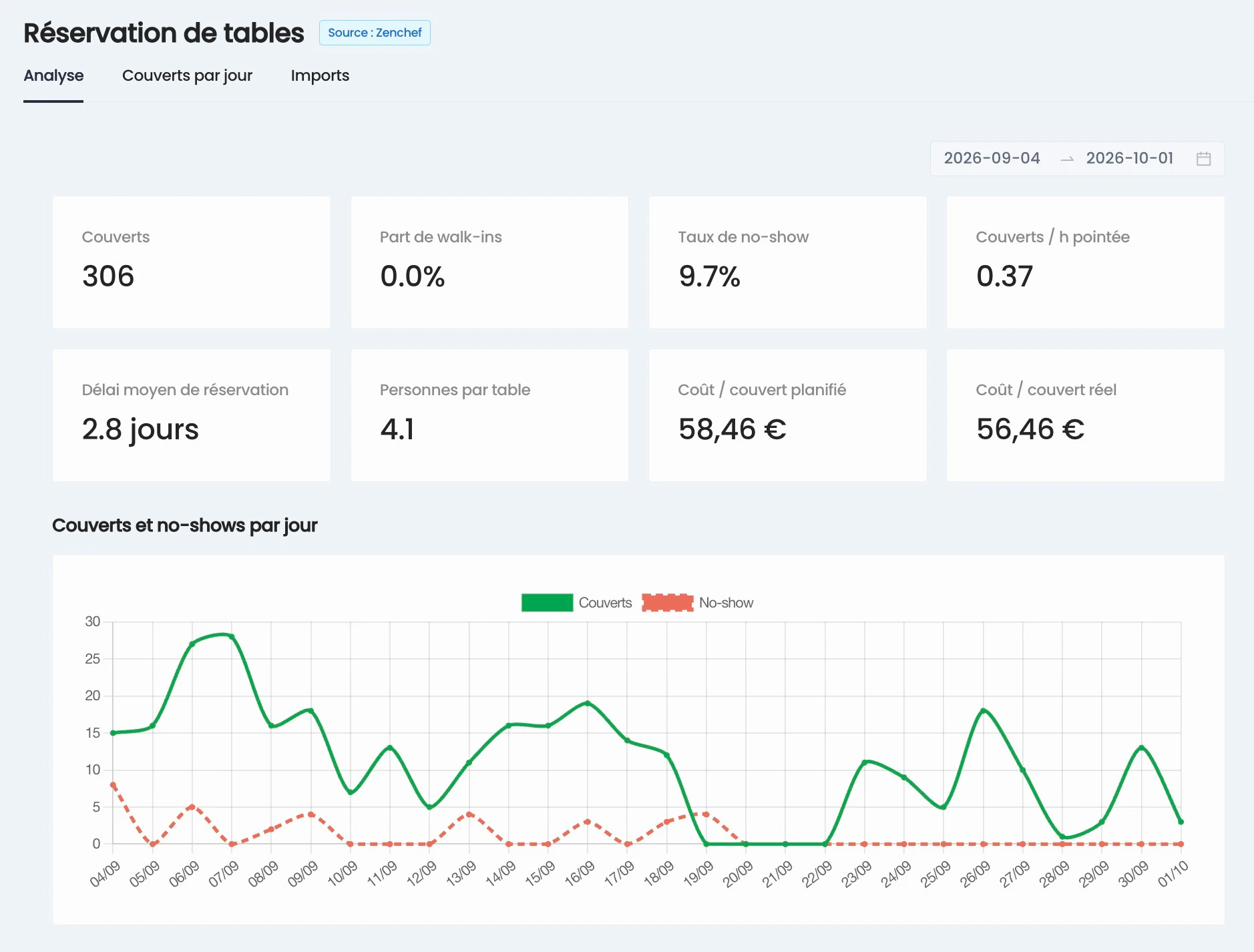Open the Couverts par jour tab
The image size is (1254, 952).
[187, 75]
